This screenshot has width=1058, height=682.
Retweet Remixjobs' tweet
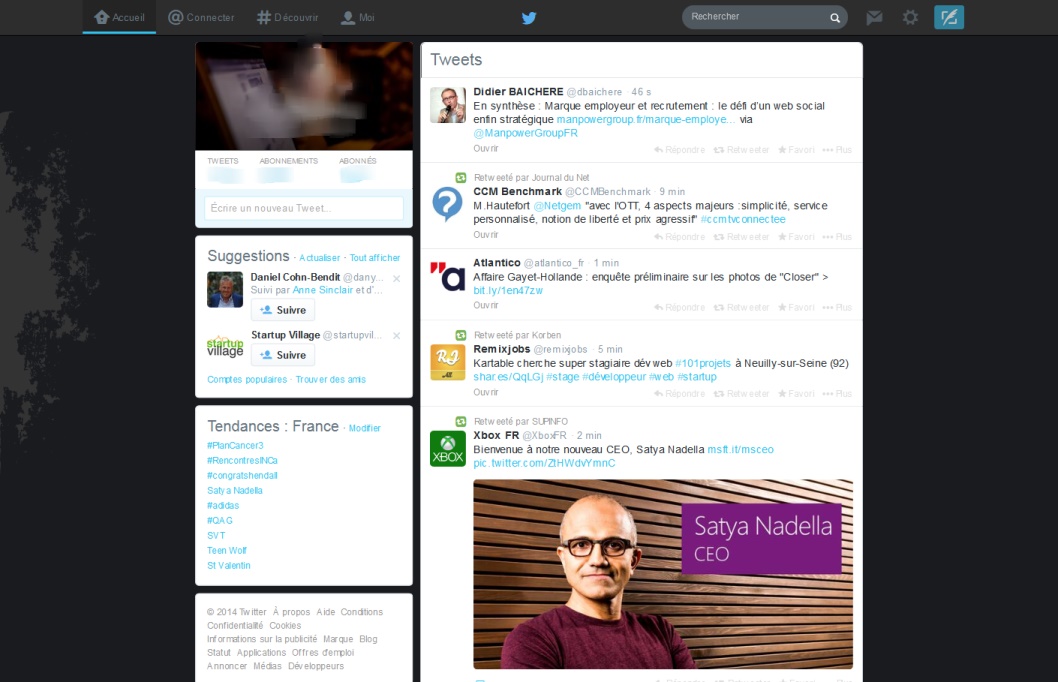(742, 393)
